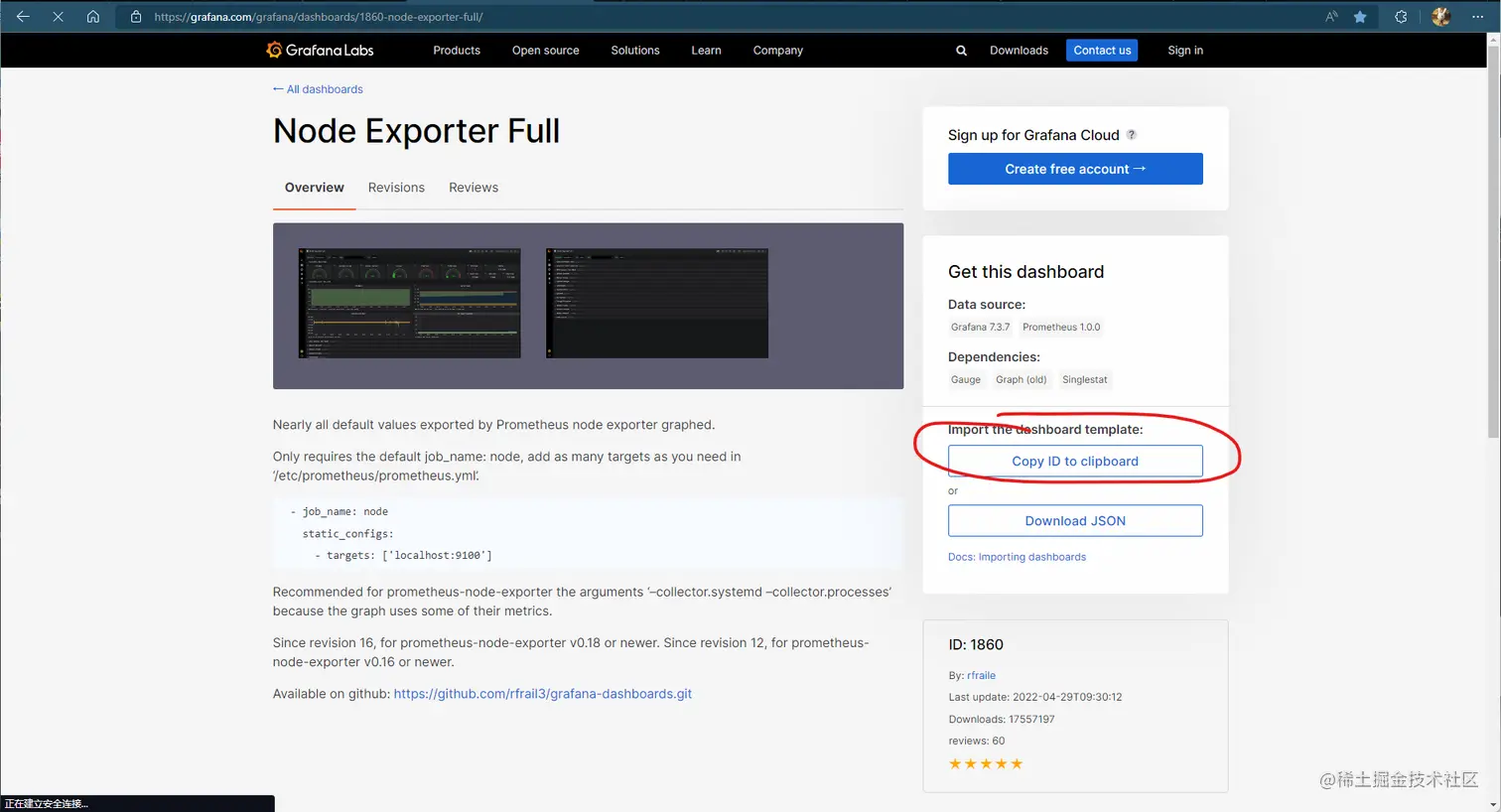The image size is (1501, 812).
Task: Return to All dashboards
Action: 318,89
